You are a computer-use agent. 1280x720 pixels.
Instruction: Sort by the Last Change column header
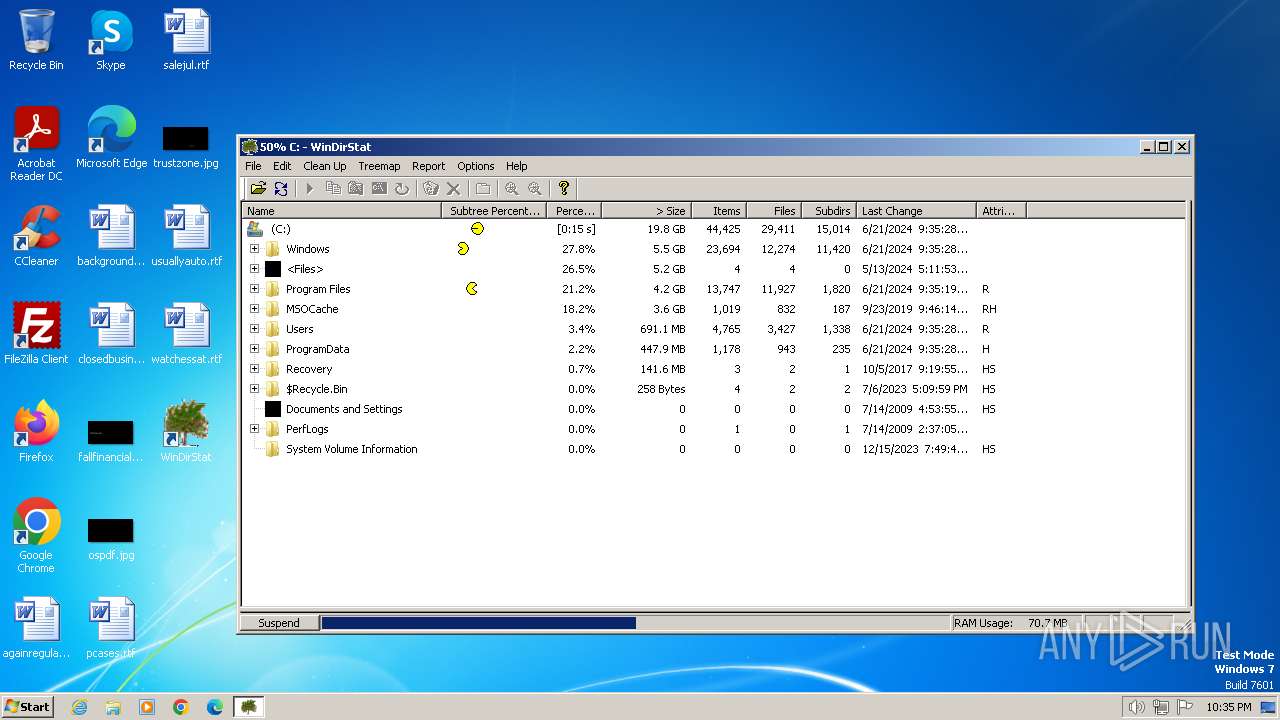[x=917, y=211]
